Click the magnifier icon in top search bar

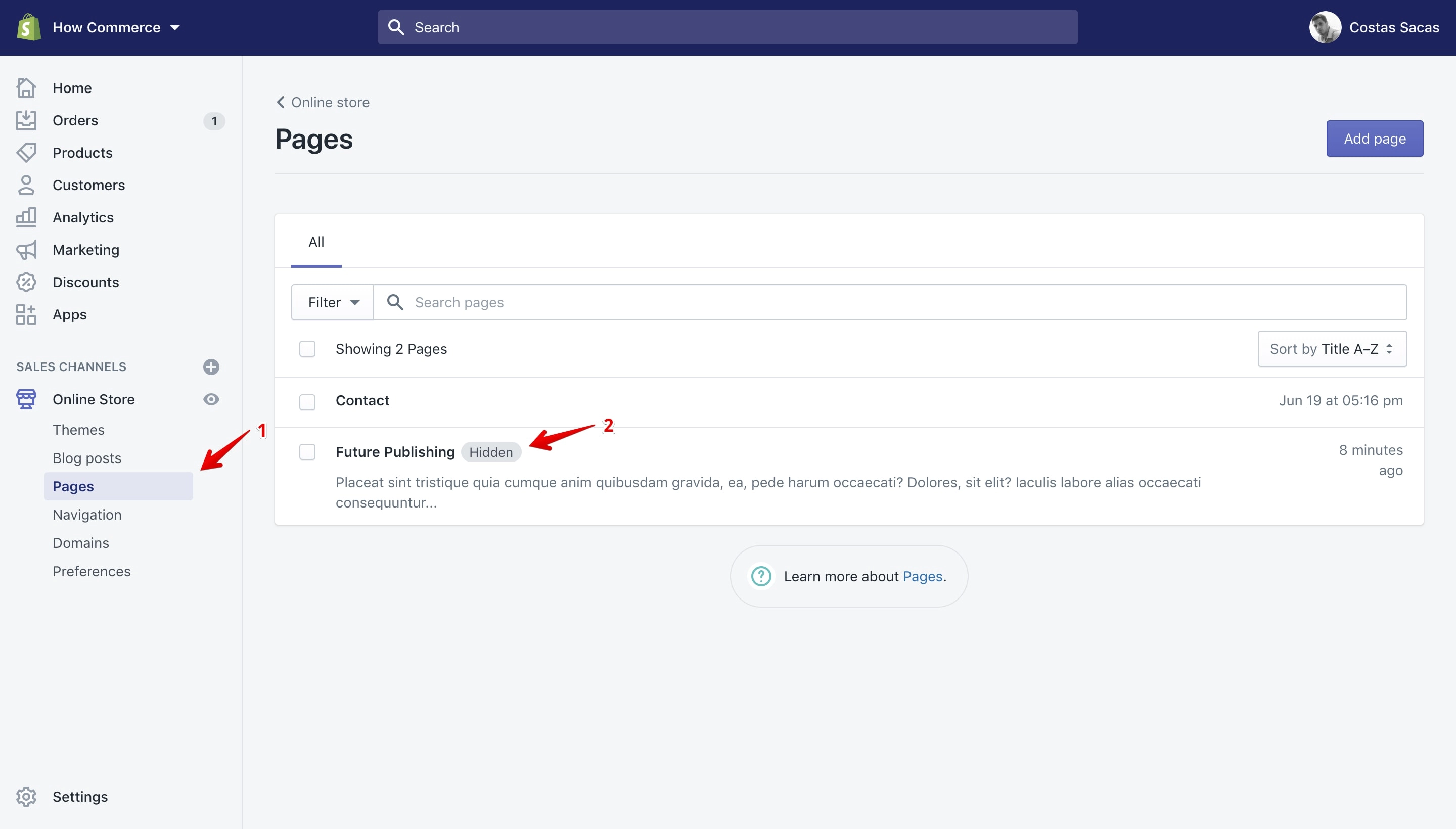396,27
